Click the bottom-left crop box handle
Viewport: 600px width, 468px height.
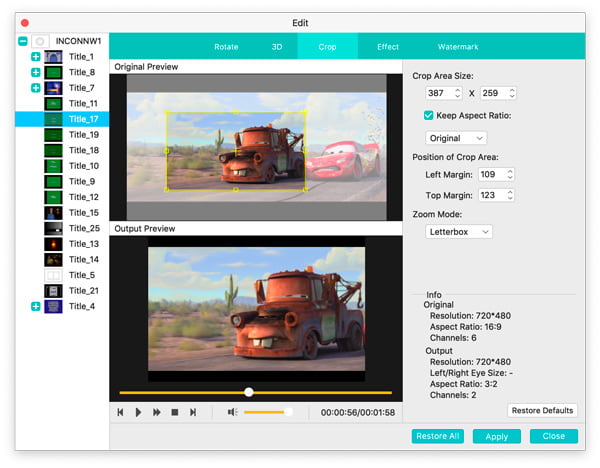tap(166, 190)
